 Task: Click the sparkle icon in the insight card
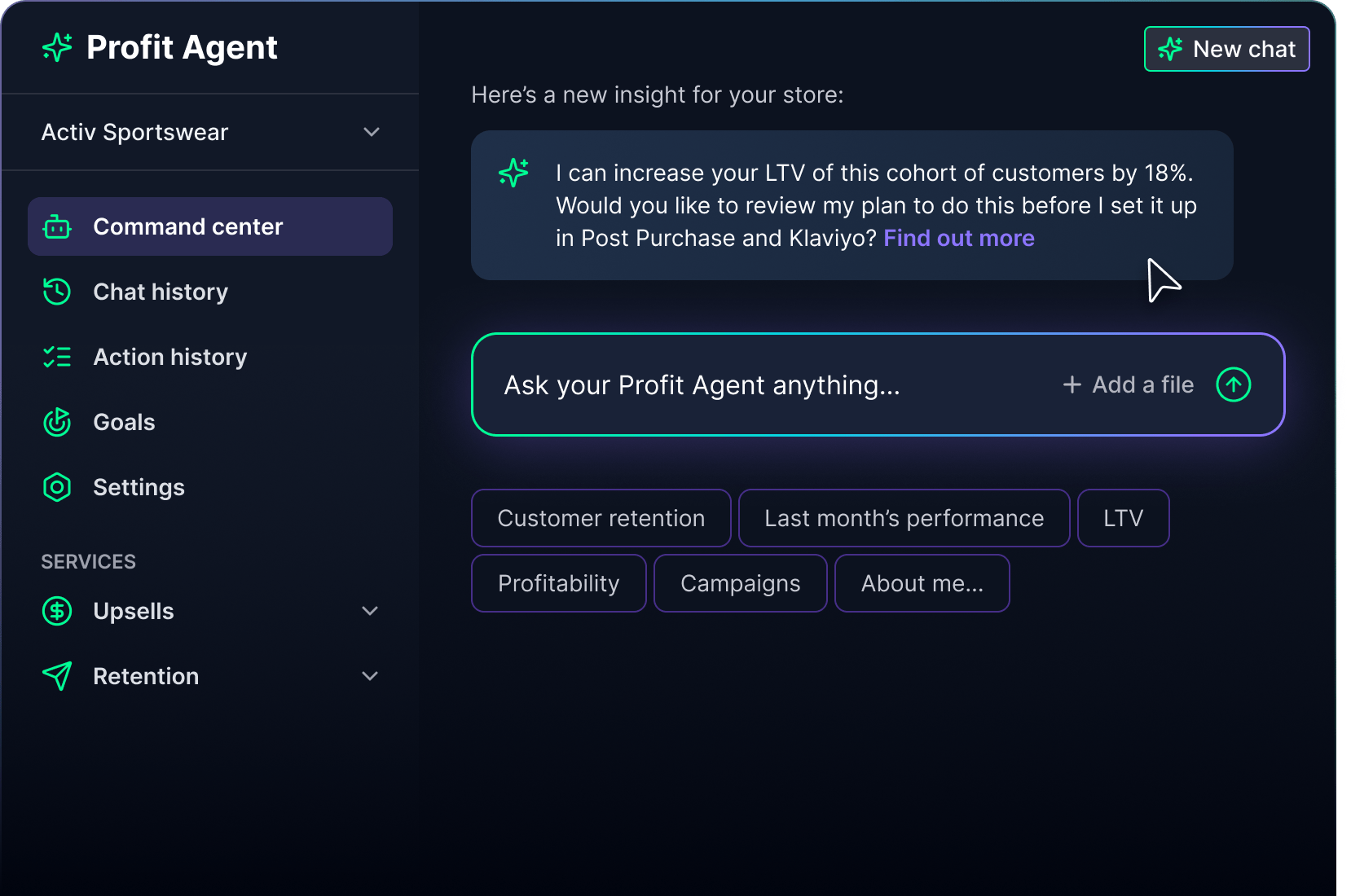513,173
